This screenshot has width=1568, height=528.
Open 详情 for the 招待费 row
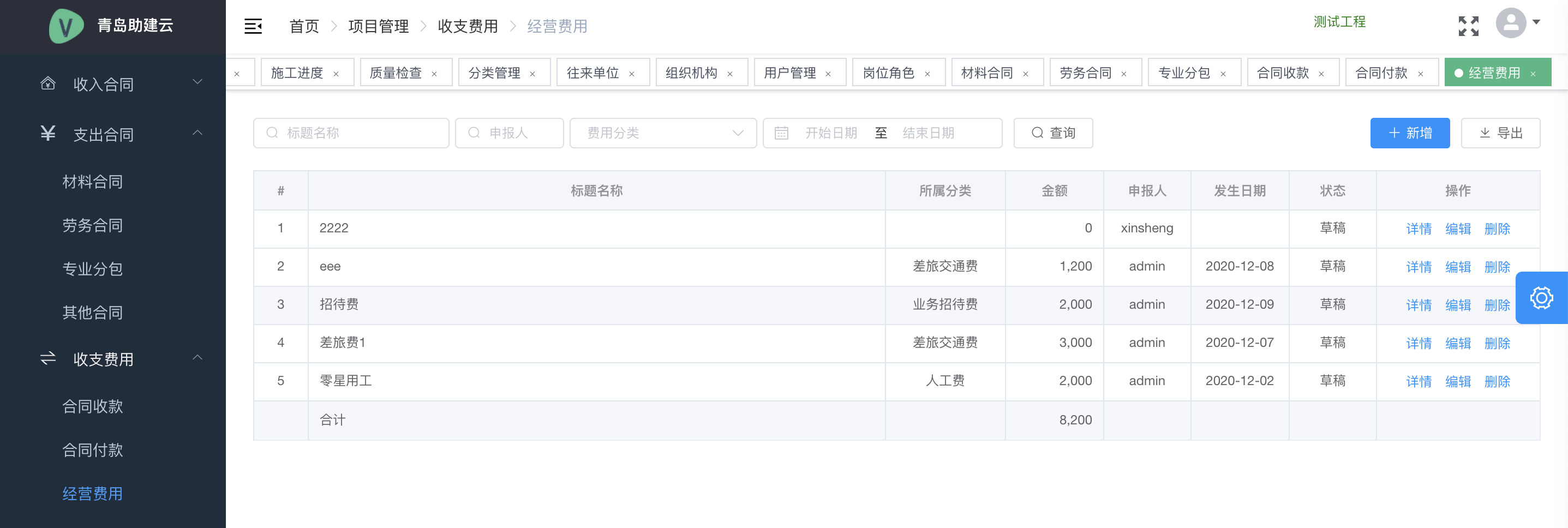coord(1419,305)
